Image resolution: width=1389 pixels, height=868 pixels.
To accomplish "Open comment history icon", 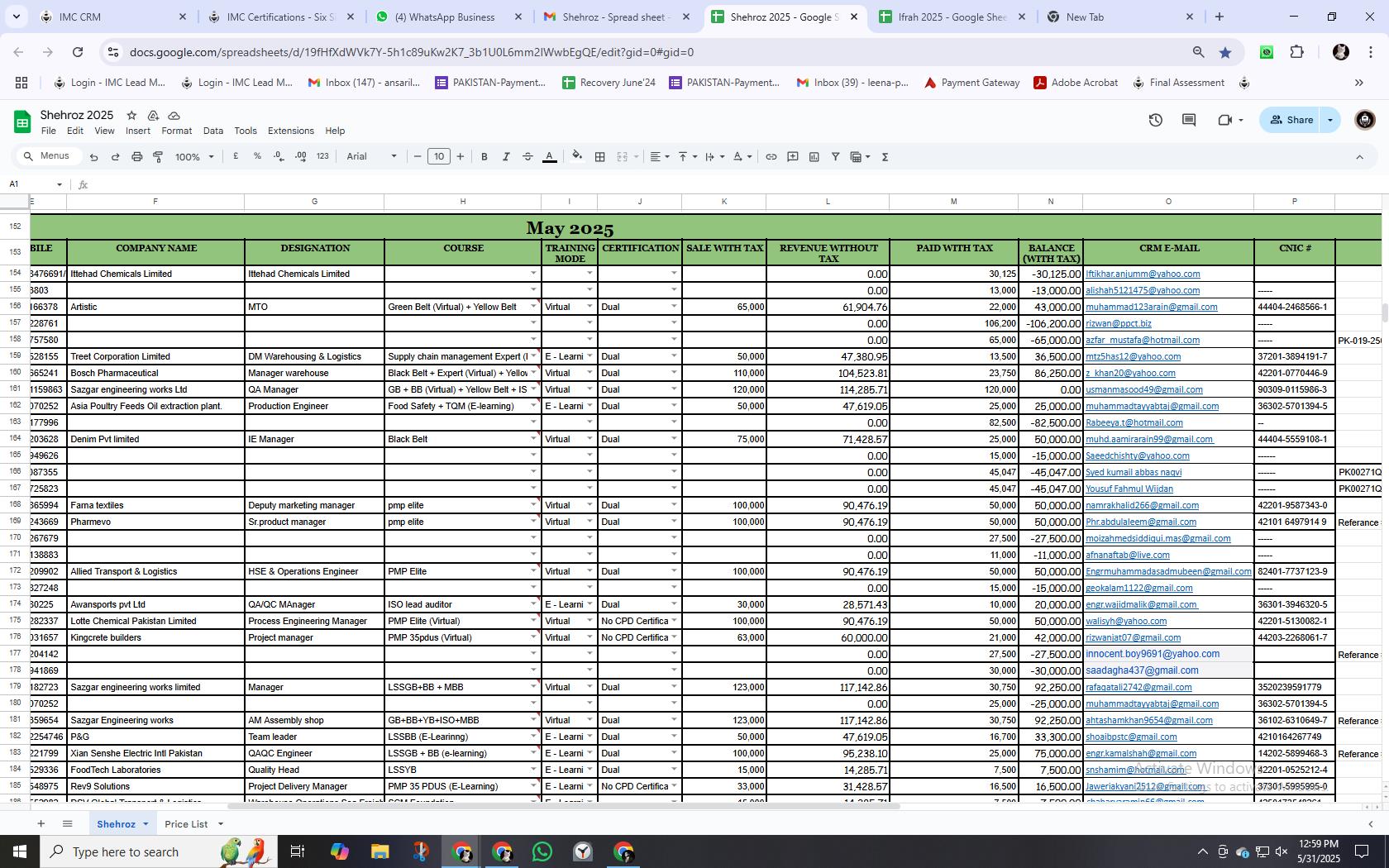I will tap(1189, 120).
